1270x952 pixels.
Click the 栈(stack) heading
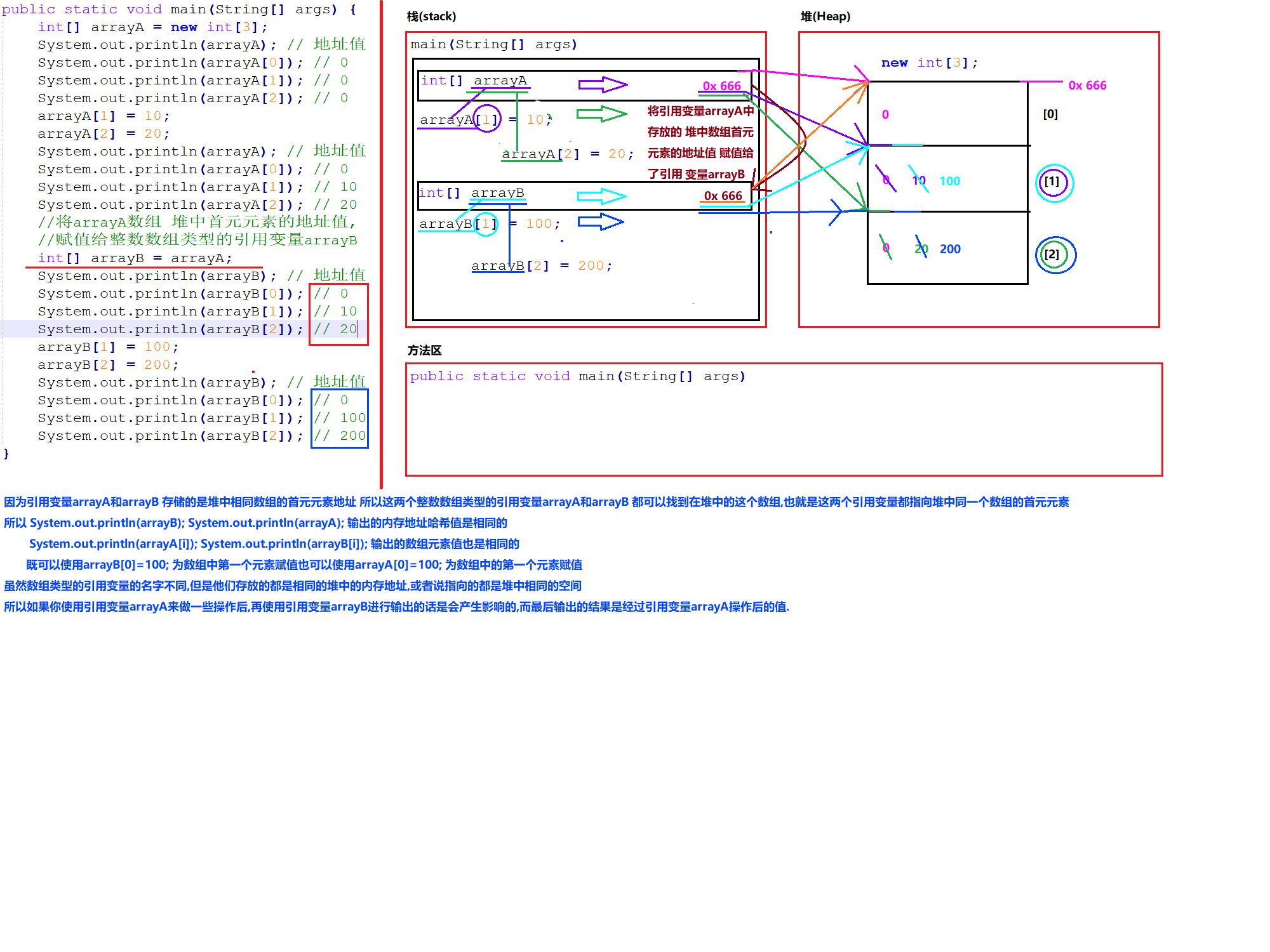431,17
